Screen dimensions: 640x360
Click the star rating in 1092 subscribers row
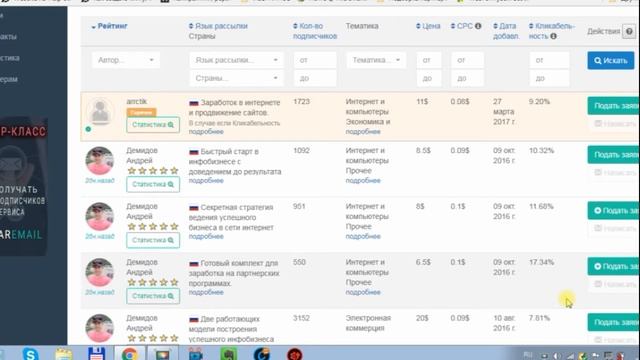[153, 171]
